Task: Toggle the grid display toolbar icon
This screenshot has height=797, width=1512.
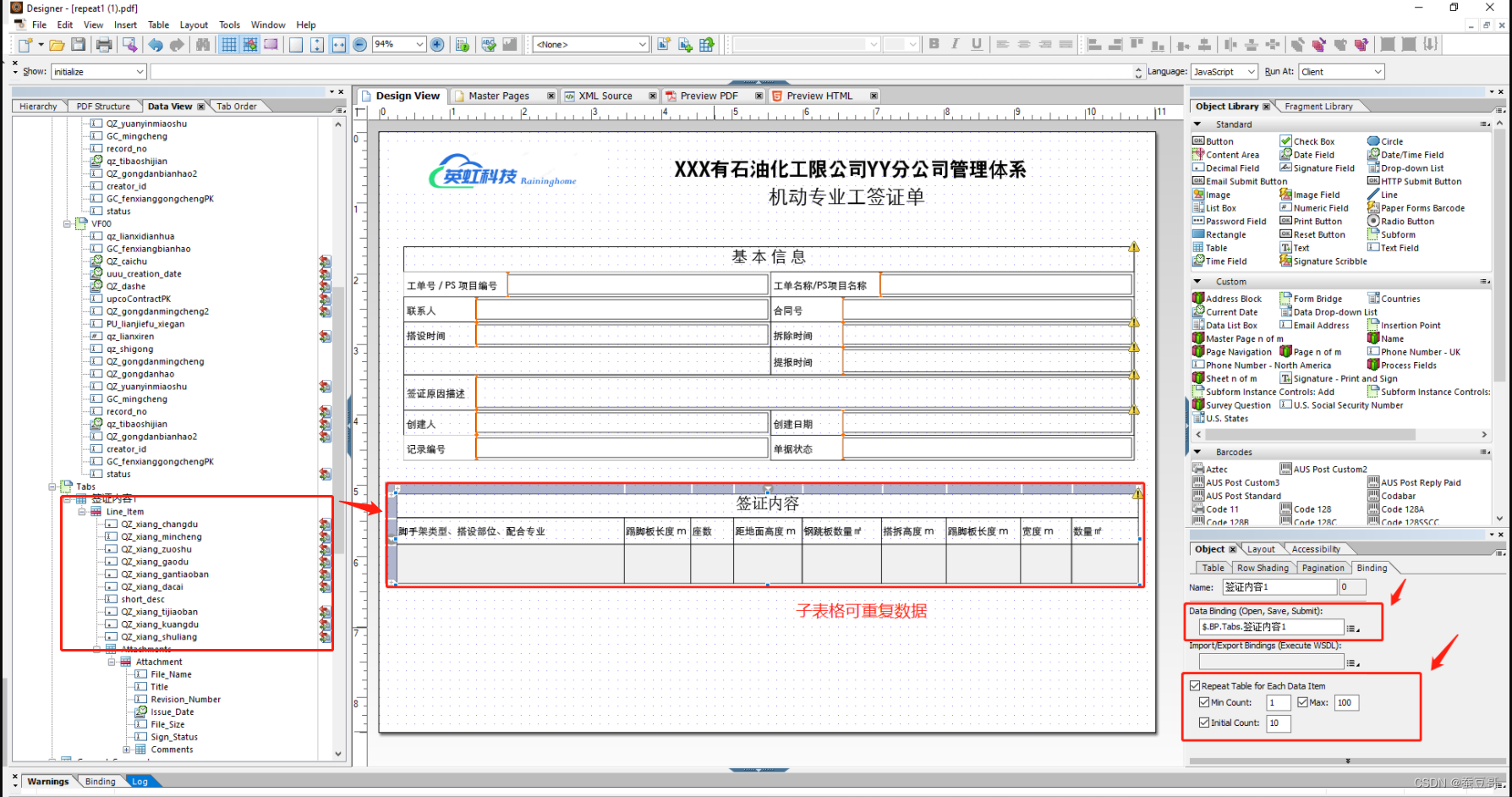Action: [x=229, y=45]
